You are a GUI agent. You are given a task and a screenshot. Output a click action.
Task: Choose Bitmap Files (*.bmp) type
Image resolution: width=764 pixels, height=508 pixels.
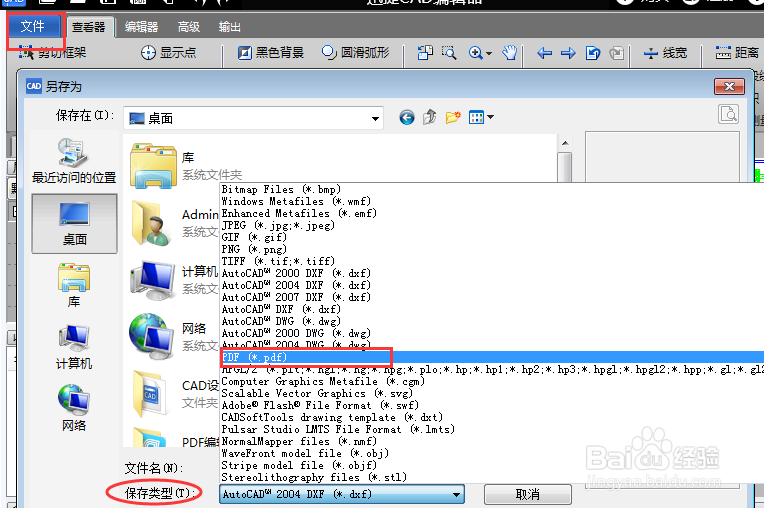coord(281,189)
